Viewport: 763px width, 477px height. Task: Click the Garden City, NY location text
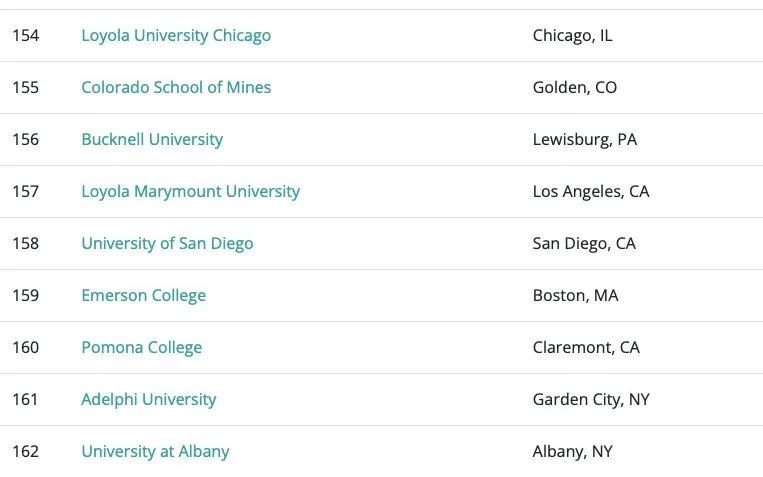591,400
